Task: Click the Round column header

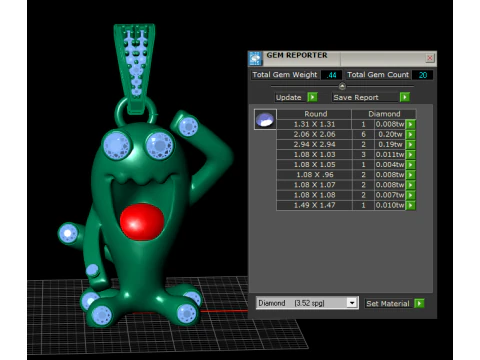Action: click(x=314, y=114)
